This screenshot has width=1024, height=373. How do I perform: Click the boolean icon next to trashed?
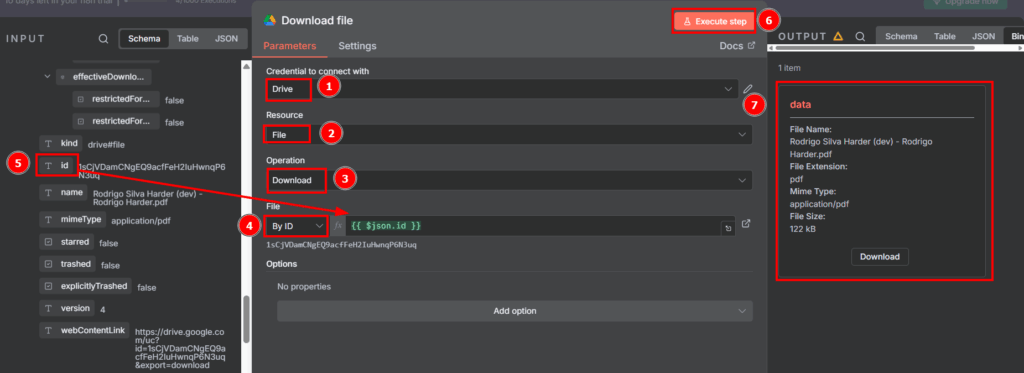48,264
